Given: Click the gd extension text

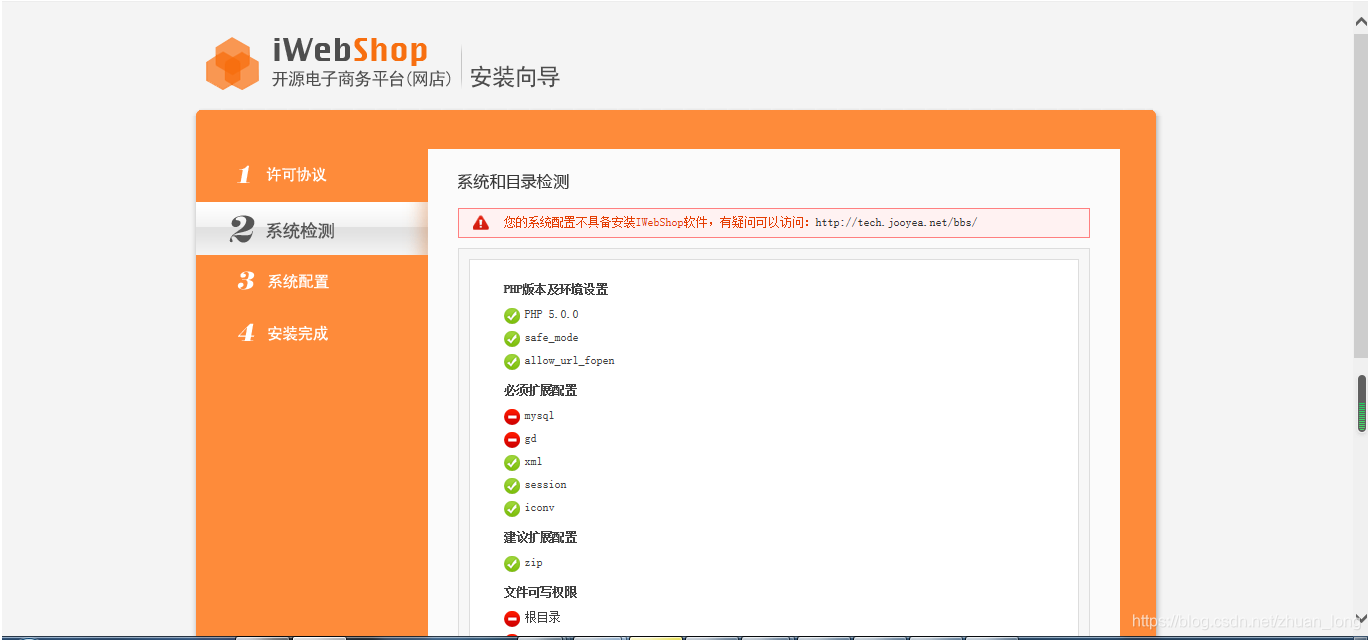Looking at the screenshot, I should click(x=530, y=439).
